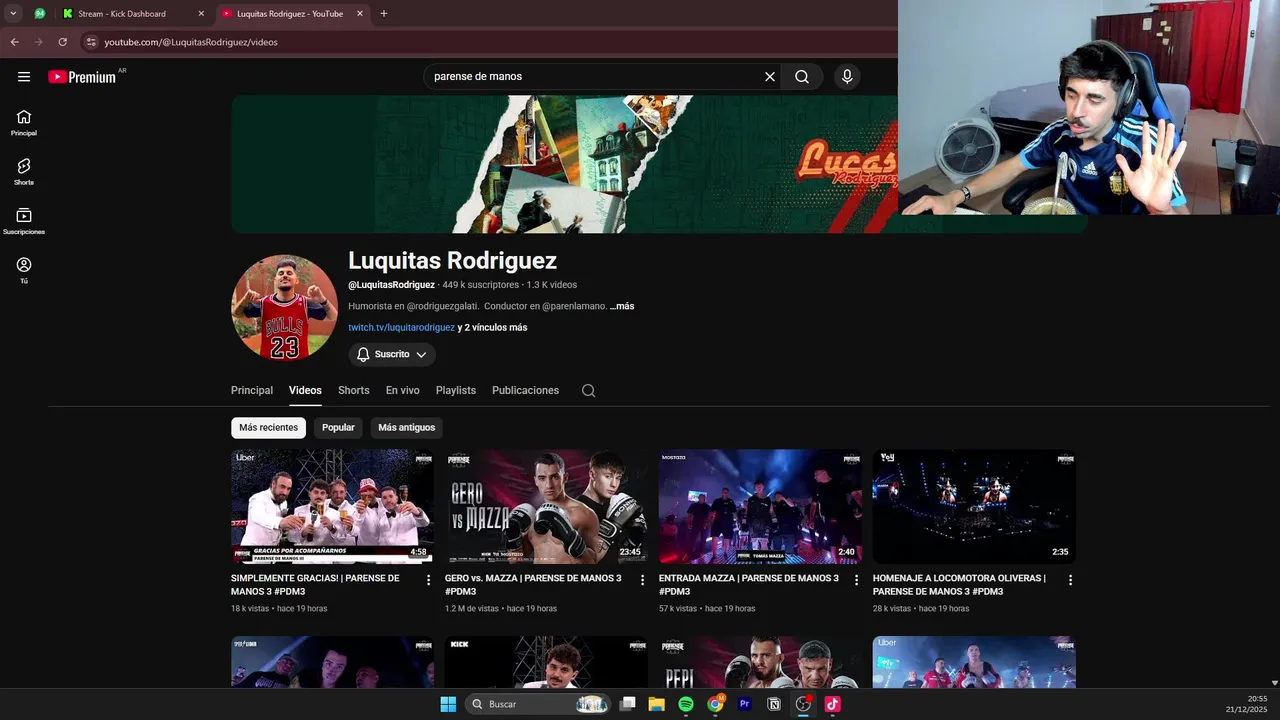Open options for HOMENAJE A LOCOMOTORA video

tap(1070, 580)
